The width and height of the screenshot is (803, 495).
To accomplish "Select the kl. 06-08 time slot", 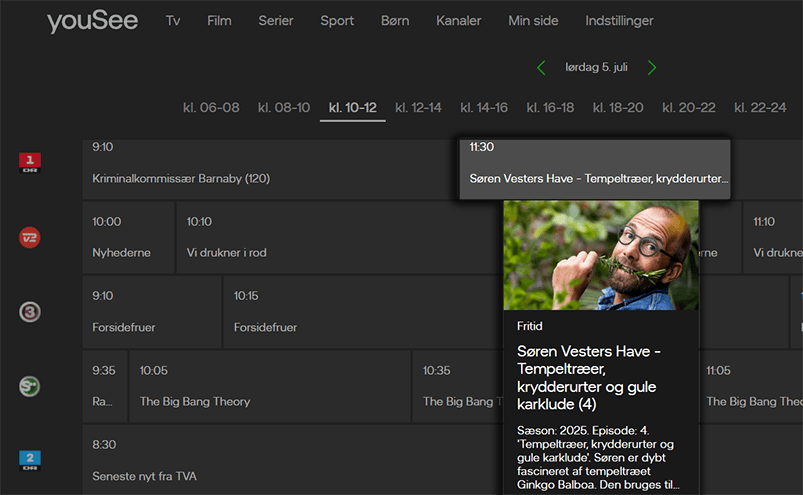I will (x=211, y=108).
